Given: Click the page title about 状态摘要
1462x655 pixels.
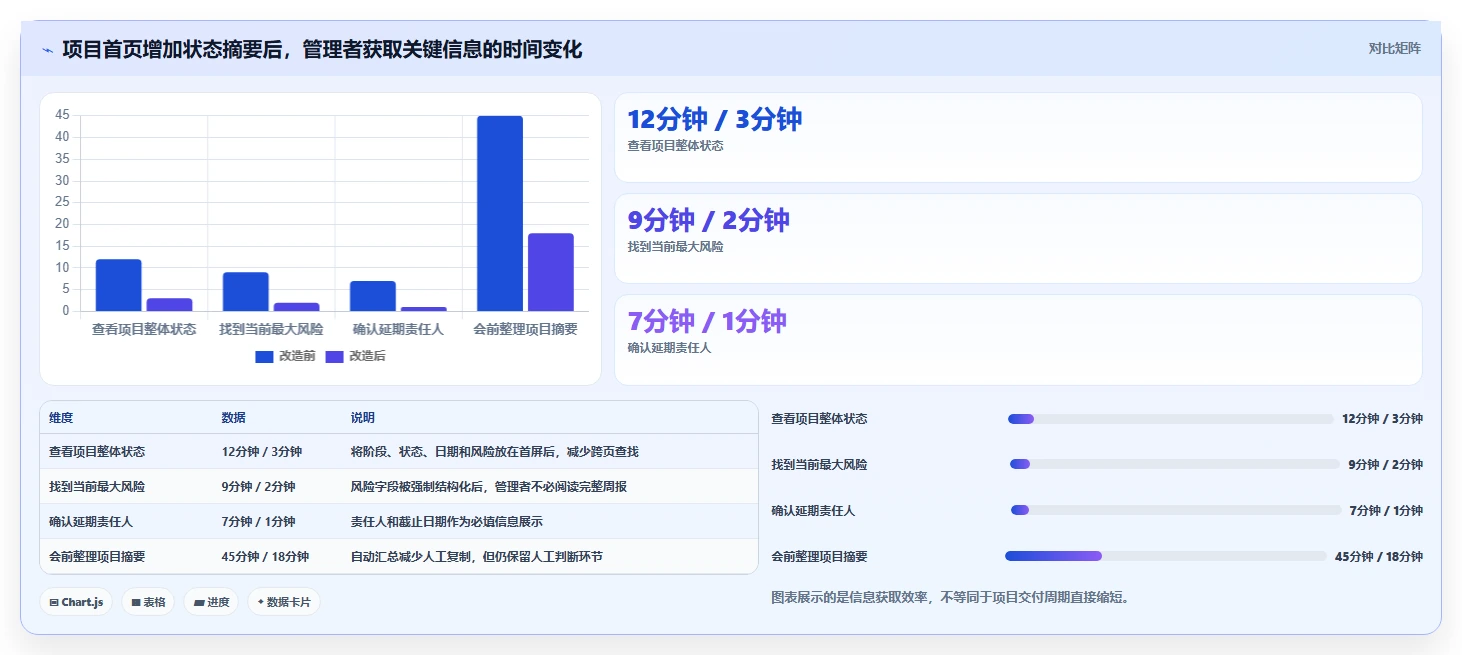Looking at the screenshot, I should pos(322,49).
